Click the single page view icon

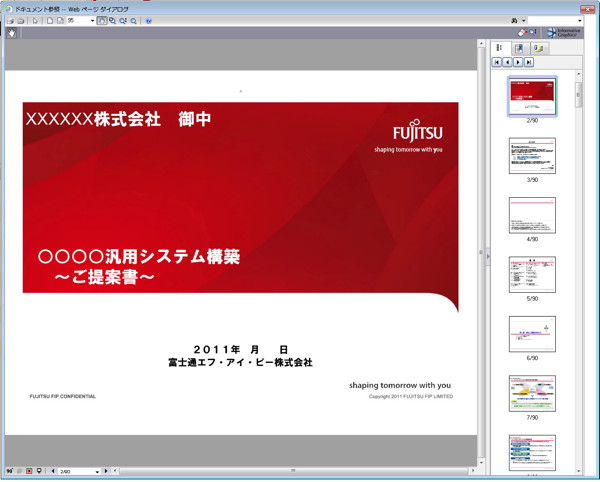pyautogui.click(x=50, y=21)
